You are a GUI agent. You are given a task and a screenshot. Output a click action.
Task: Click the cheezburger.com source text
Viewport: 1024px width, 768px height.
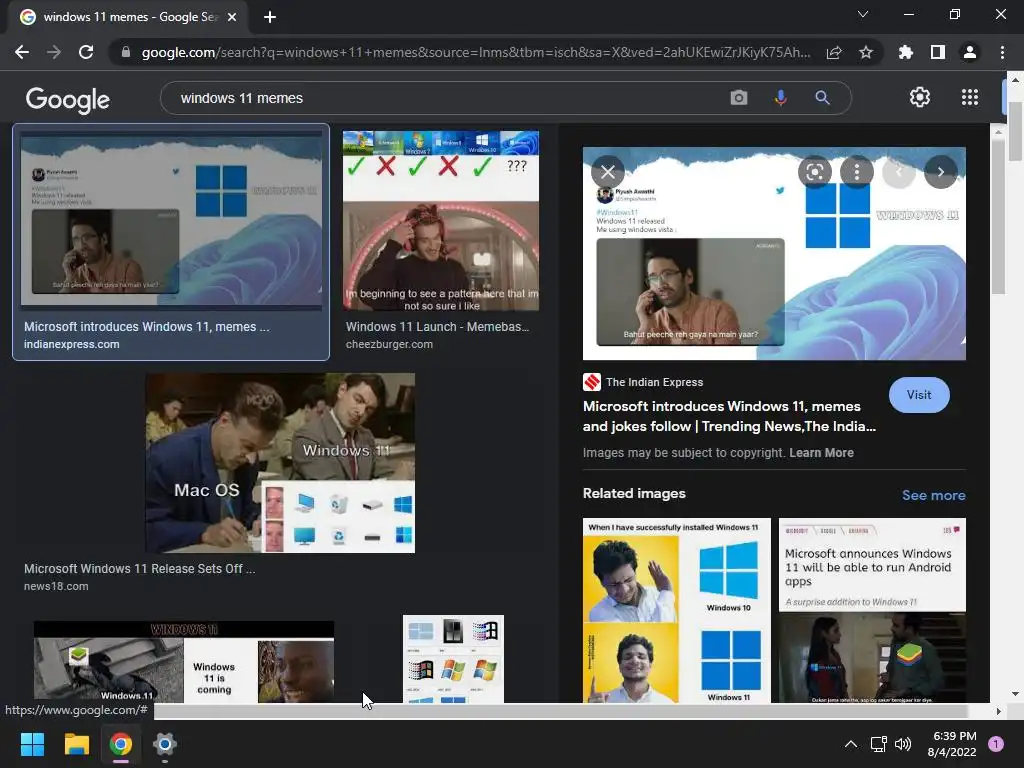389,344
